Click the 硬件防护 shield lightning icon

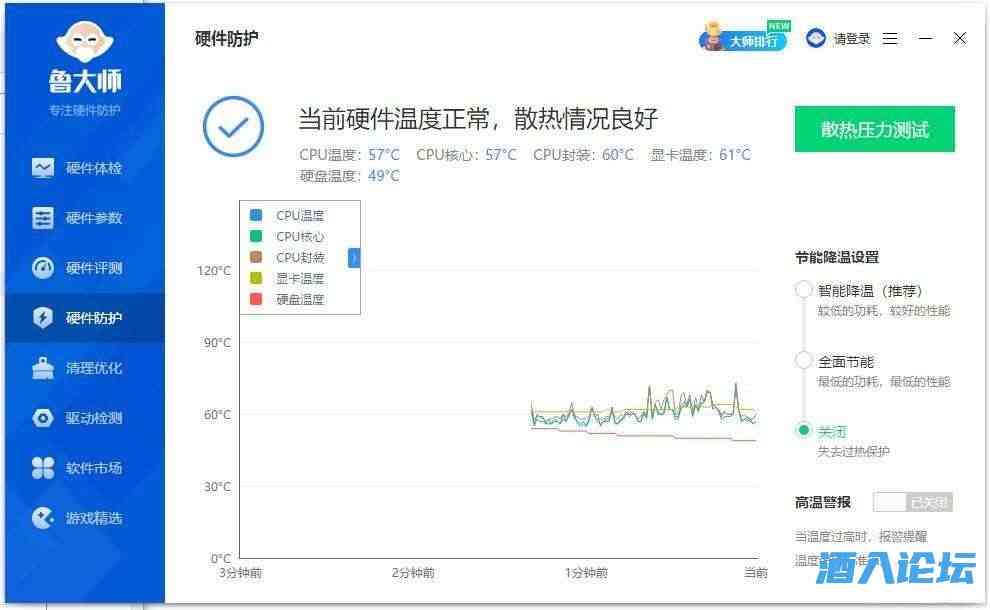(x=43, y=318)
